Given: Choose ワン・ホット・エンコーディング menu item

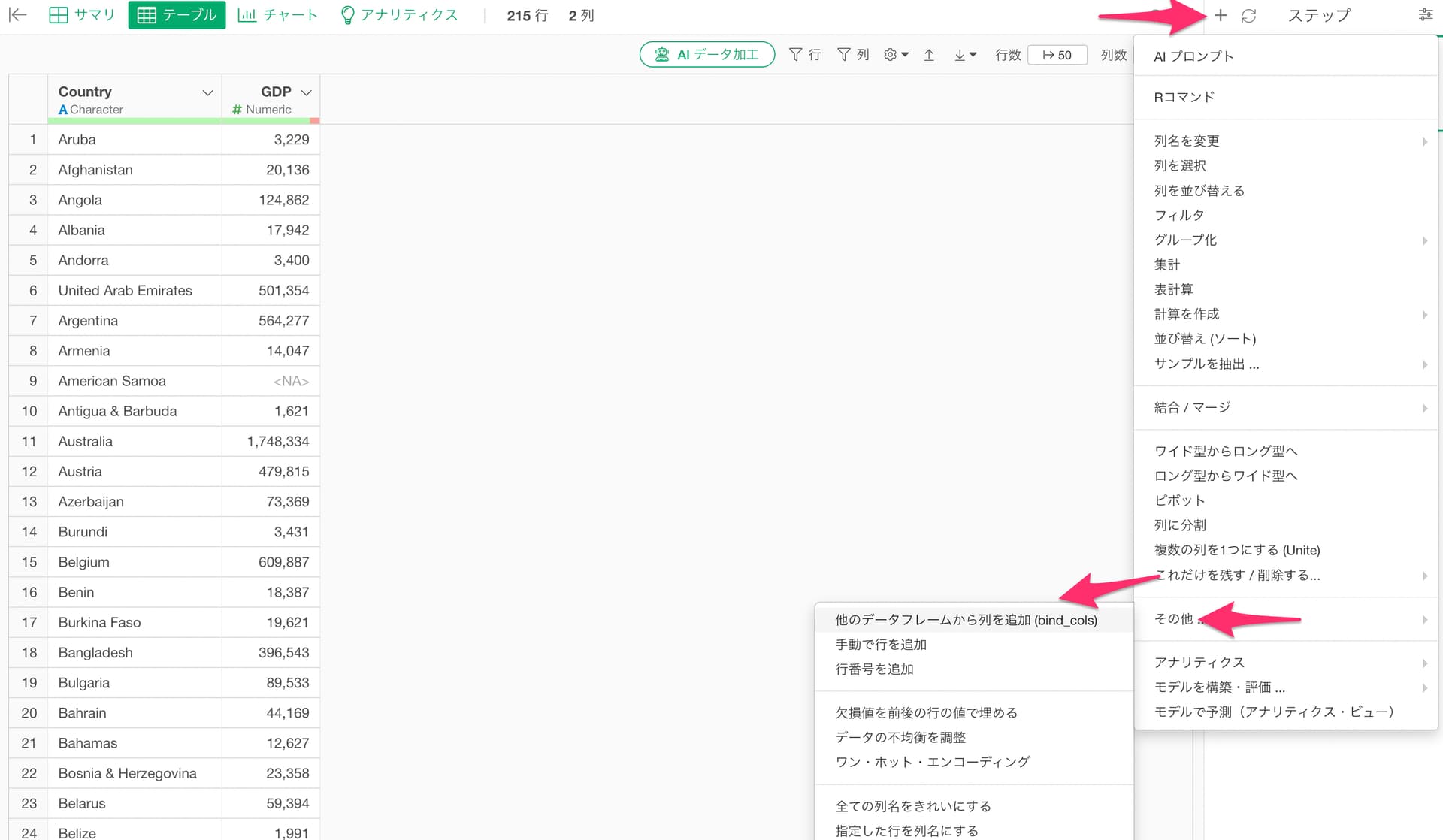Looking at the screenshot, I should tap(932, 762).
